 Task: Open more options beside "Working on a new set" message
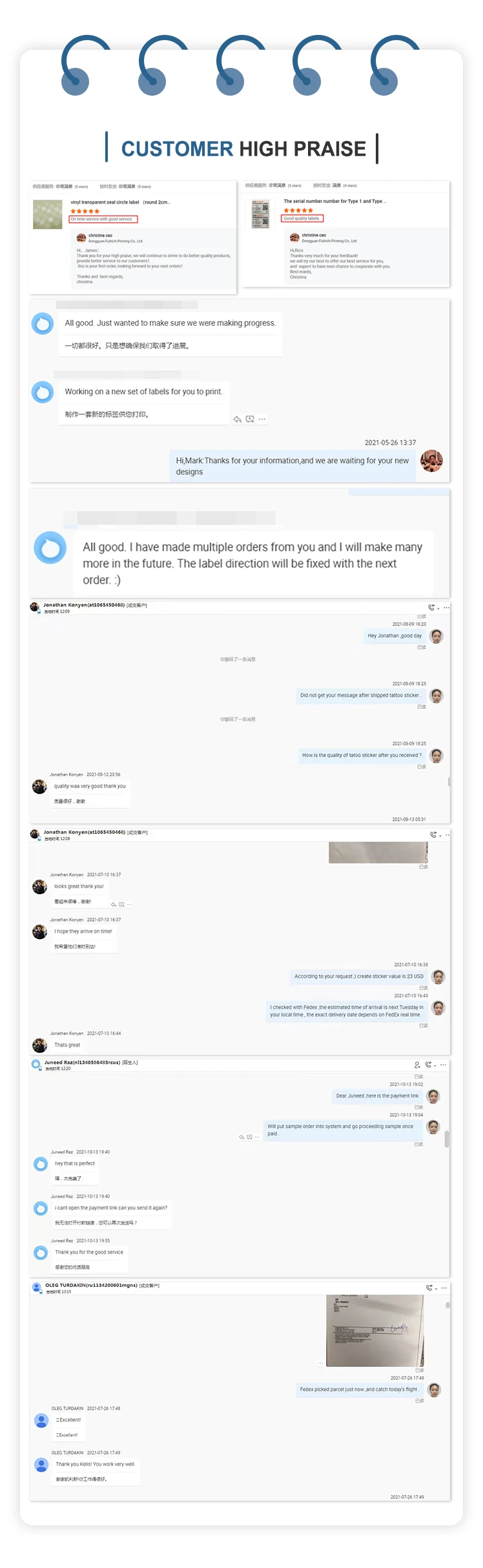(262, 419)
